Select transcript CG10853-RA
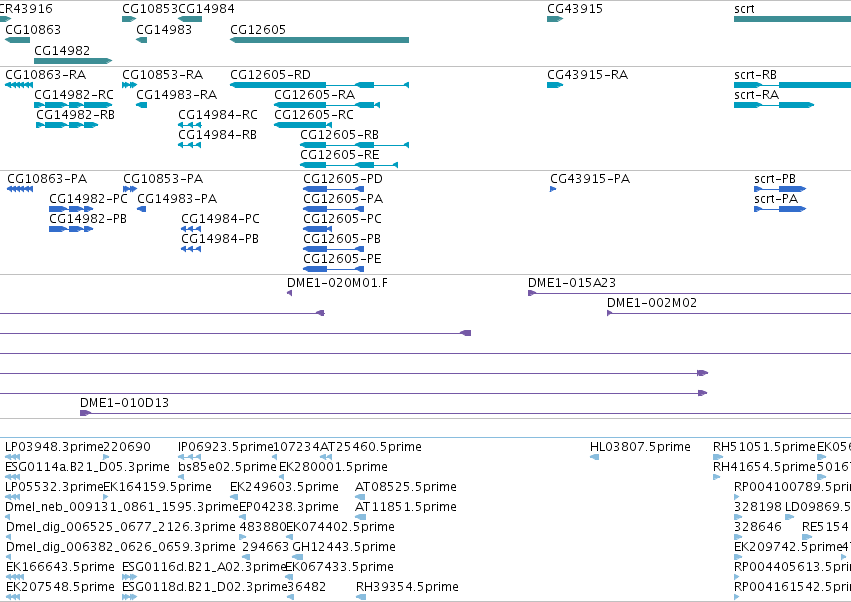Image resolution: width=851 pixels, height=602 pixels. tap(129, 85)
